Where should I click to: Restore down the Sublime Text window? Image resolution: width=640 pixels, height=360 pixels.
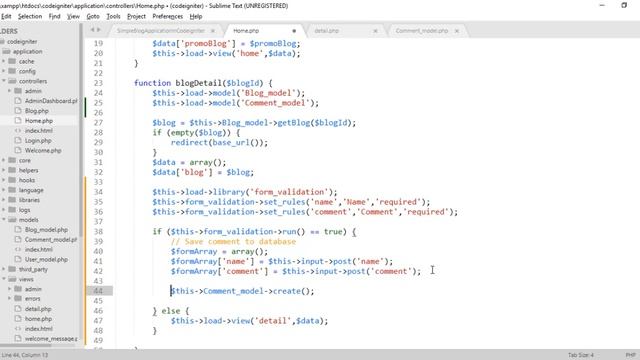click(x=624, y=6)
